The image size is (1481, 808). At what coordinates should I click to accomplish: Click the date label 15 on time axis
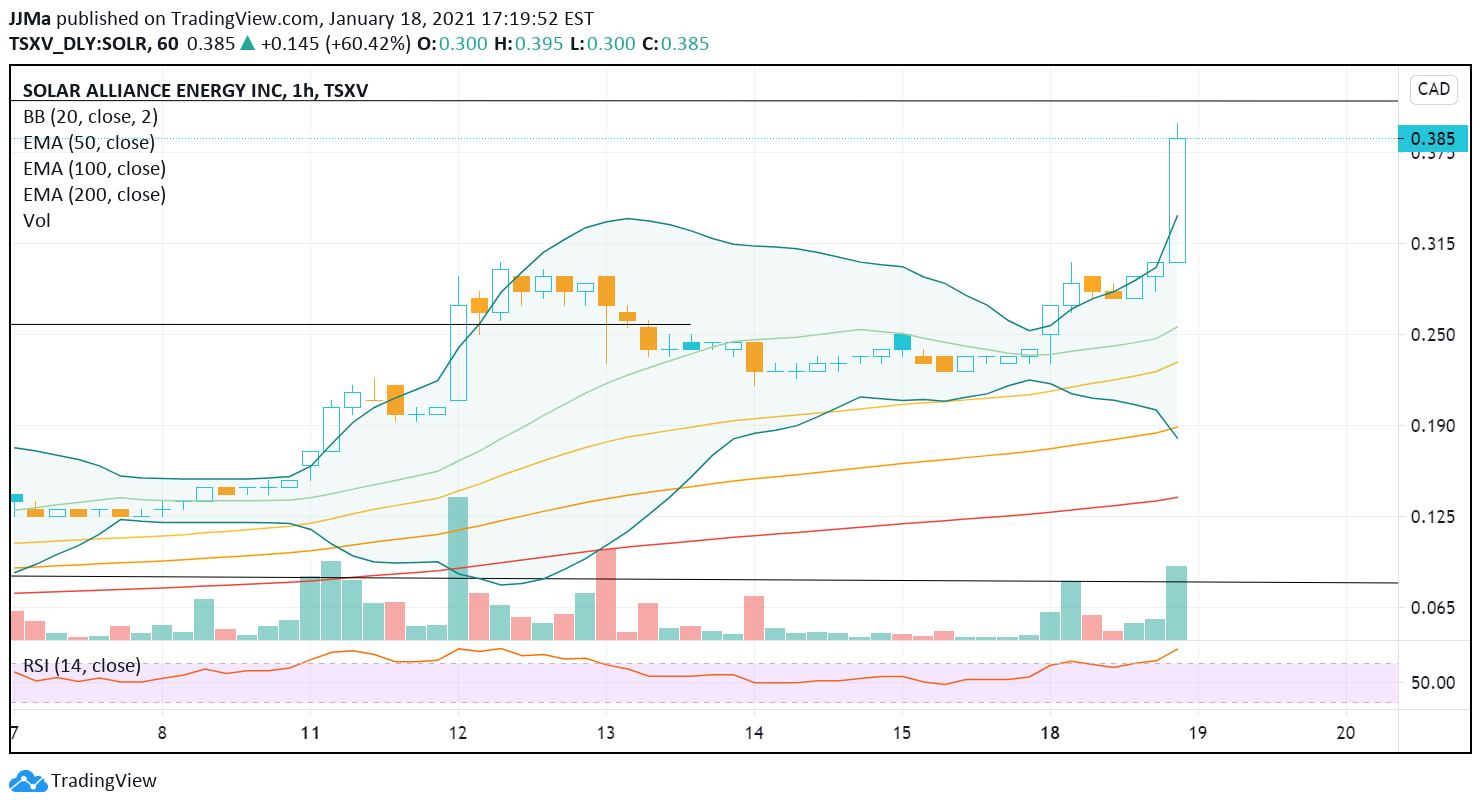tap(901, 732)
